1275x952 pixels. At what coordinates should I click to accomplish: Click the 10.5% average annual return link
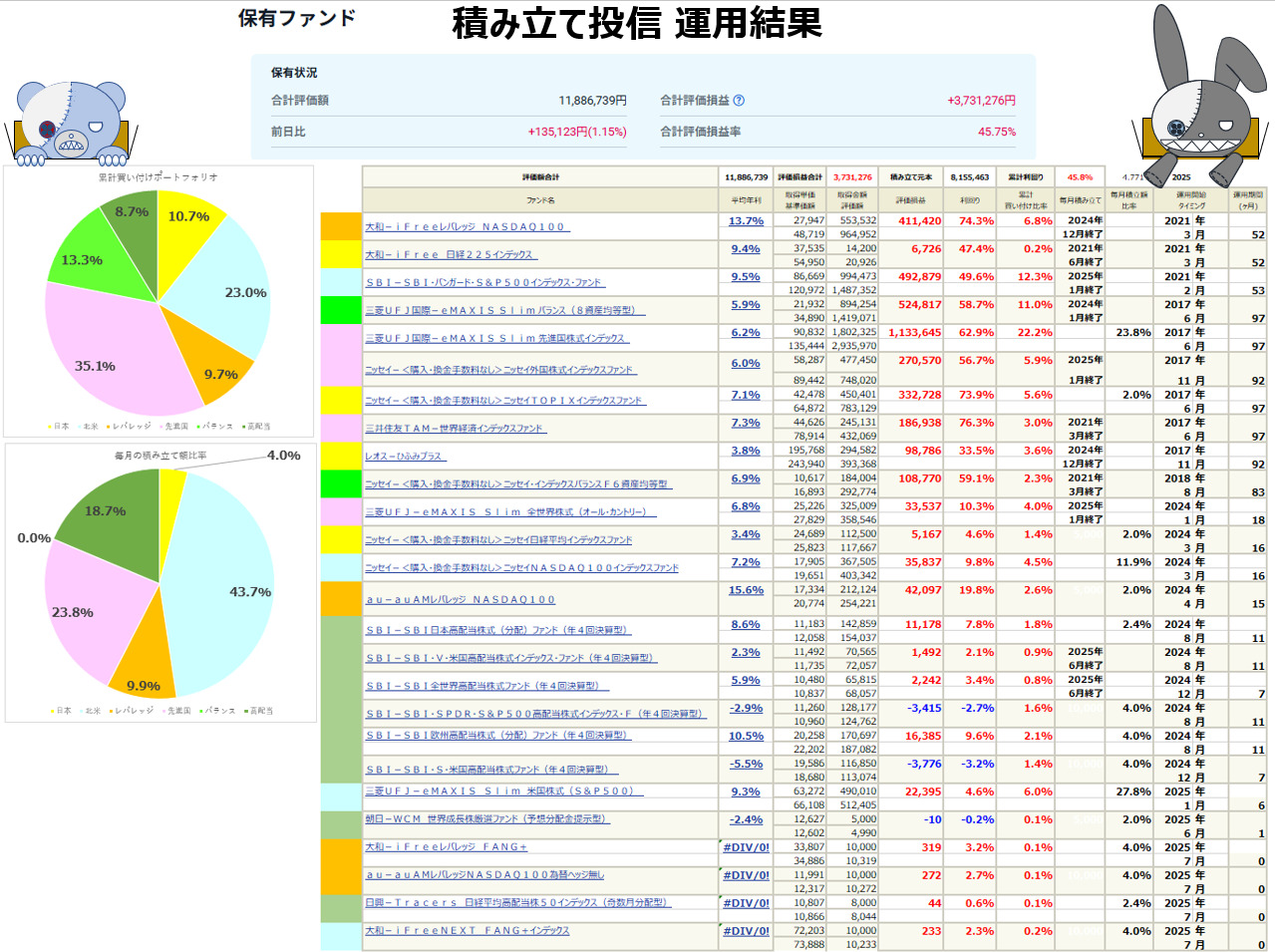[746, 737]
